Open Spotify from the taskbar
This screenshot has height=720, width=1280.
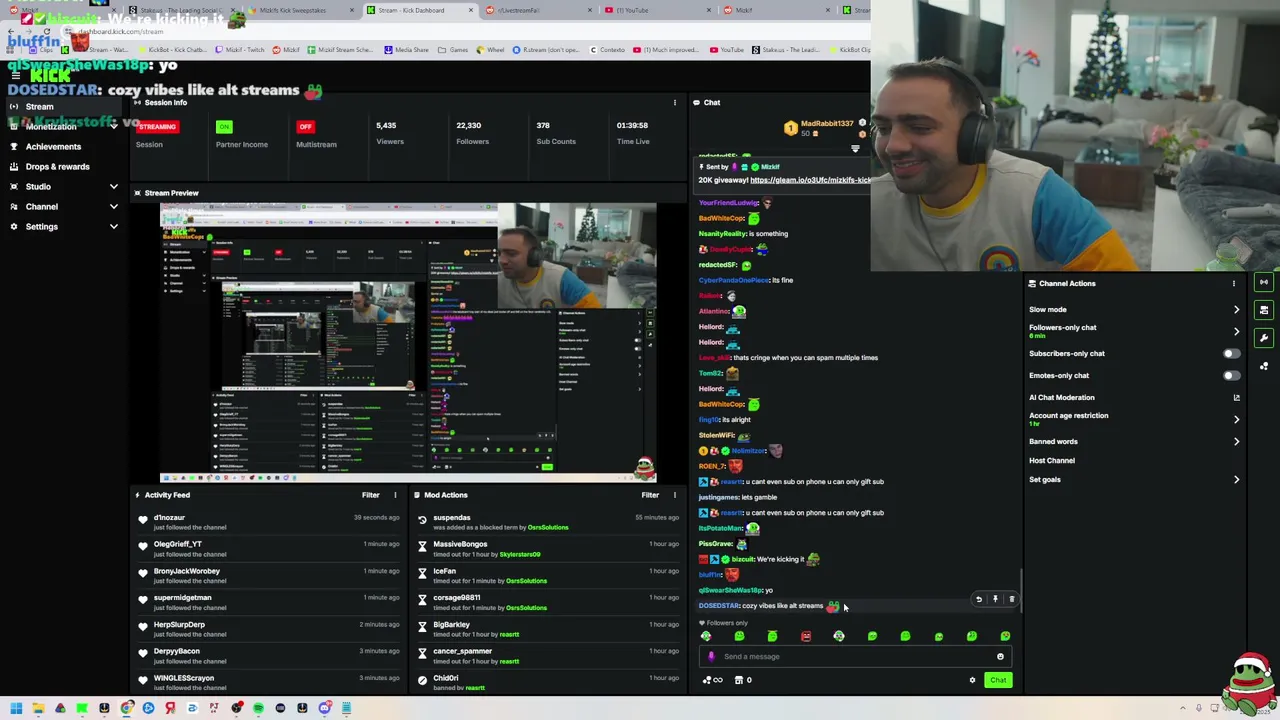point(258,708)
